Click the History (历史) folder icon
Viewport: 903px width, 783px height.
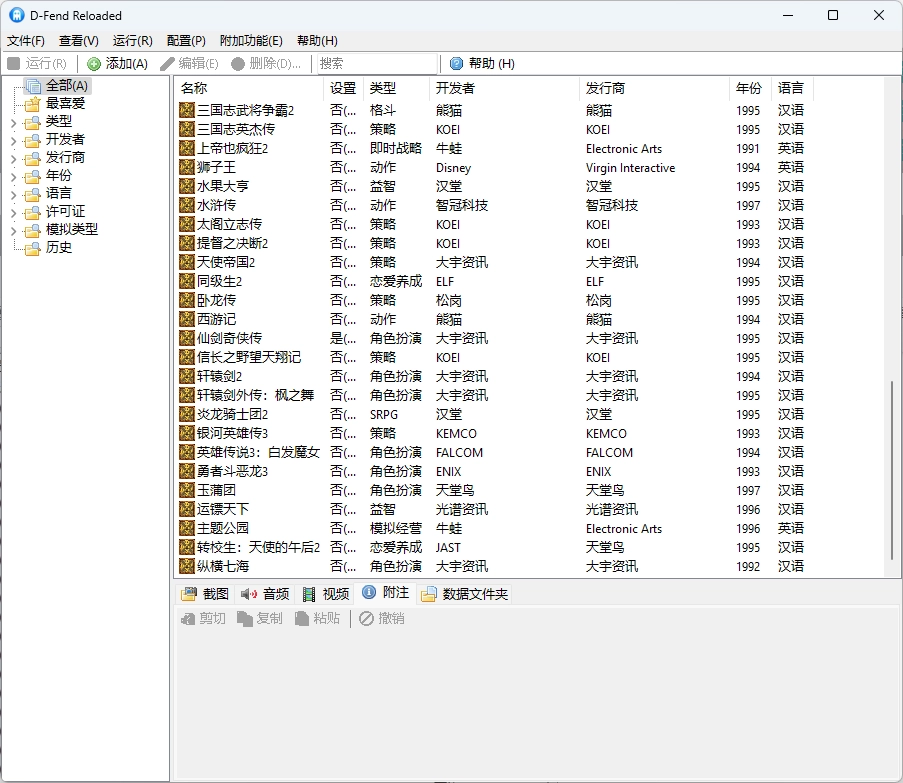33,248
